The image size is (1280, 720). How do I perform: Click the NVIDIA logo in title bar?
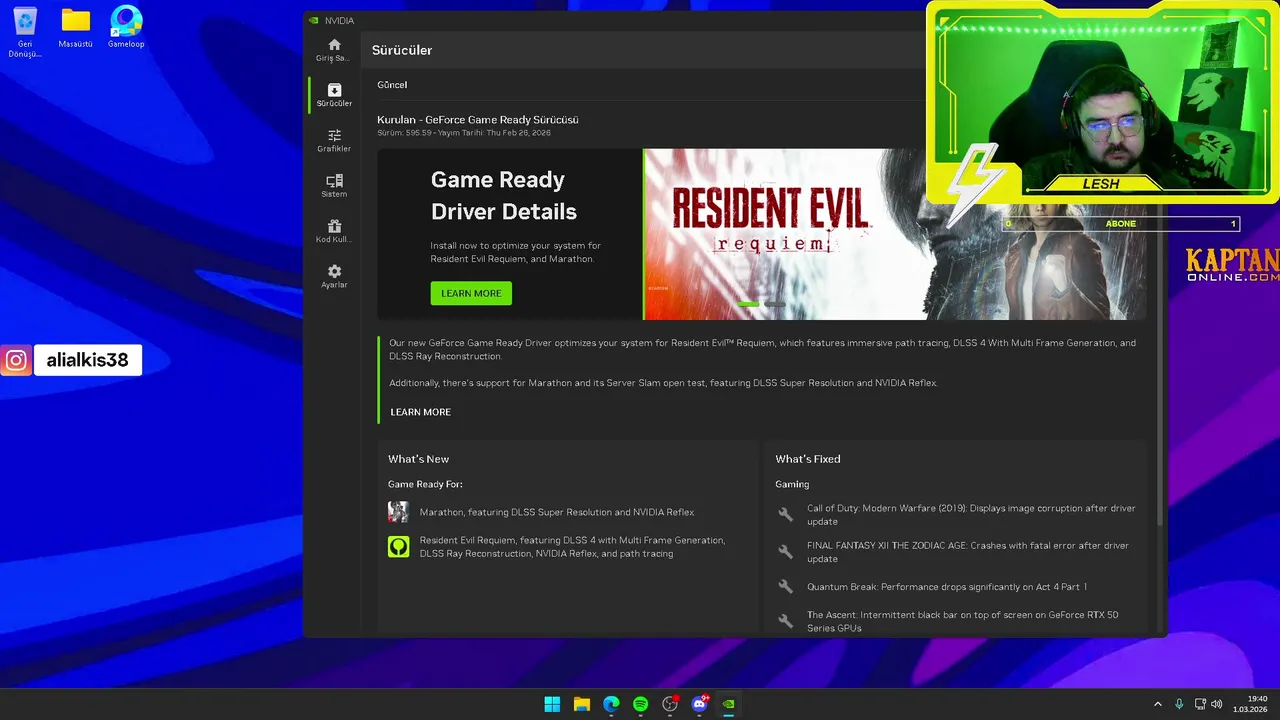(314, 20)
